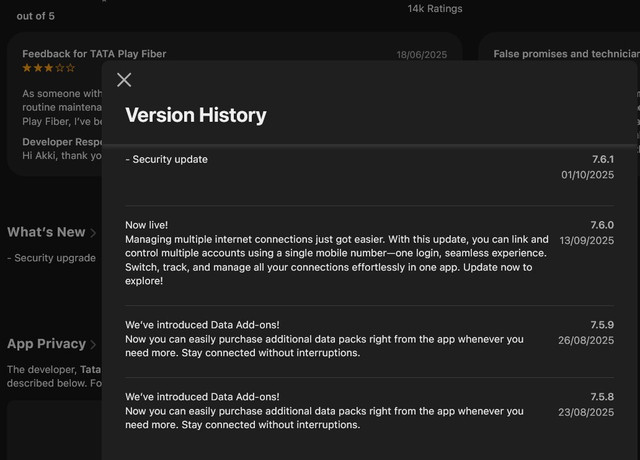Close the Version History panel

pos(124,80)
